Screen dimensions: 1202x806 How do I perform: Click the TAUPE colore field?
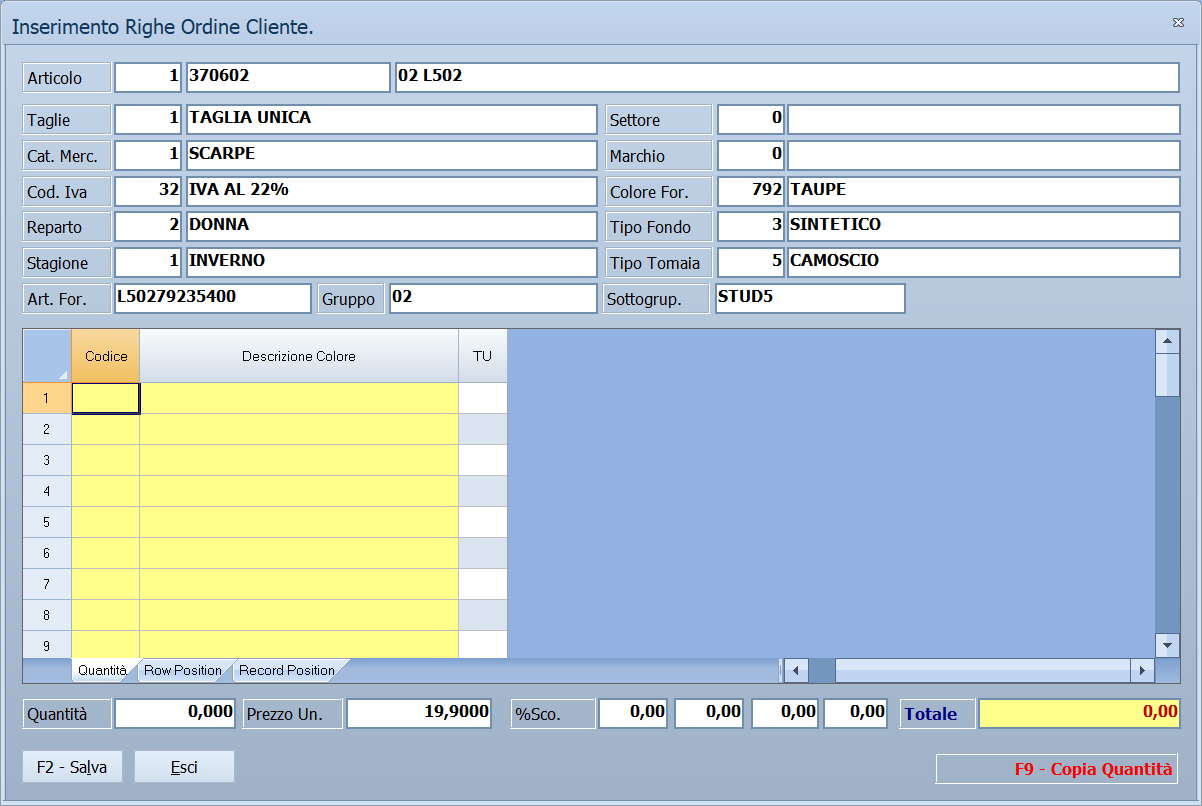[984, 191]
